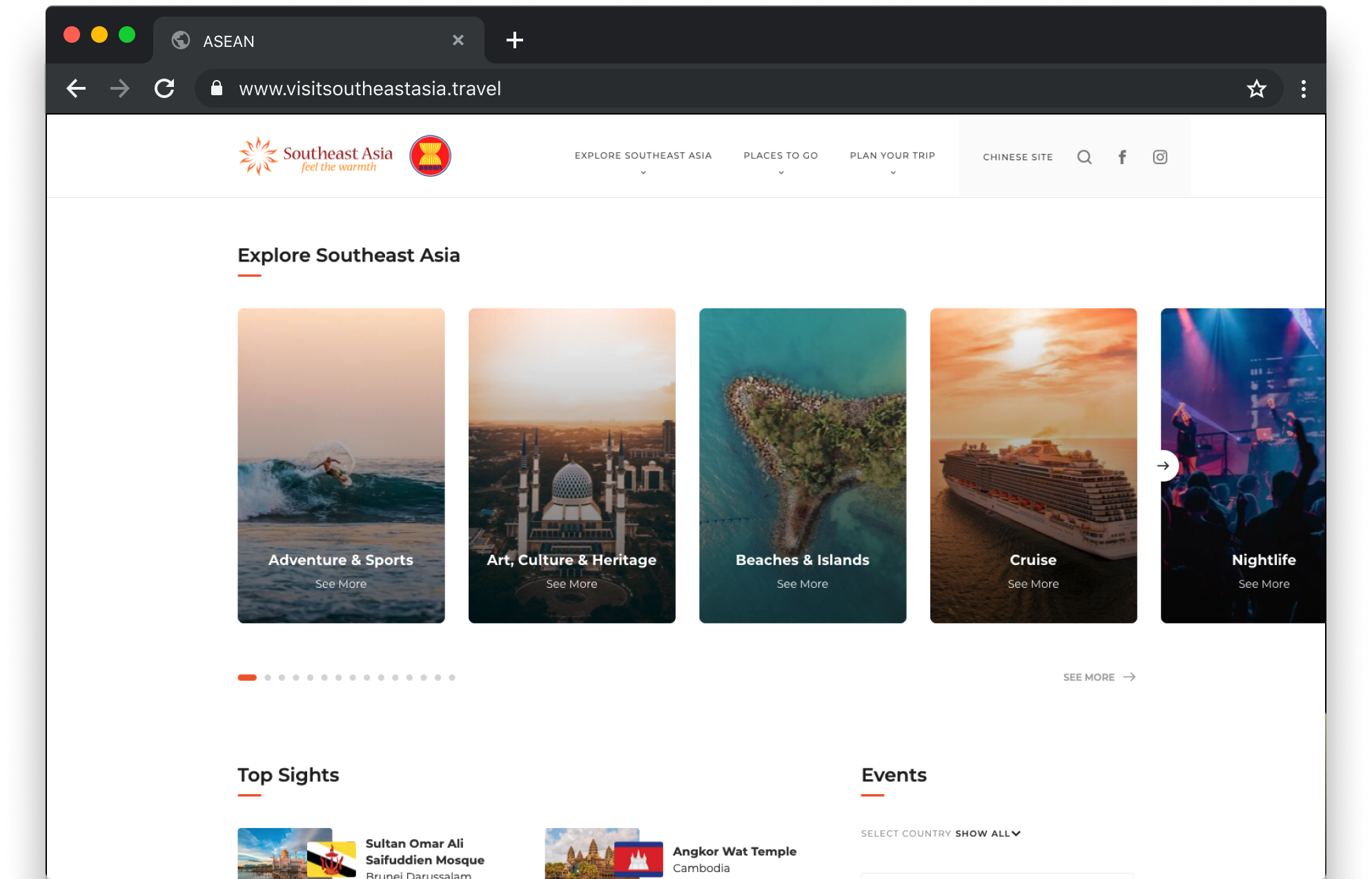
Task: Click the address bar URL
Action: click(370, 88)
